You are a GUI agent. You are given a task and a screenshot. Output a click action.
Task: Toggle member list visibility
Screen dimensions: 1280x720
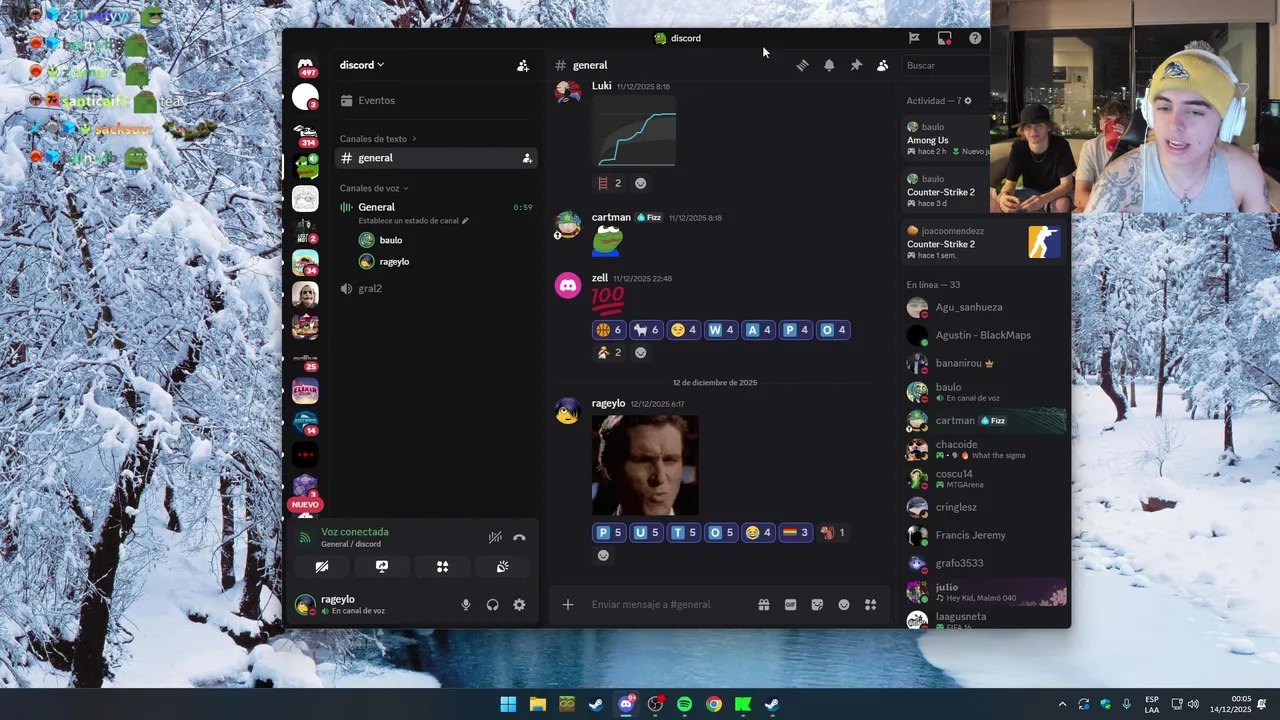click(x=882, y=65)
